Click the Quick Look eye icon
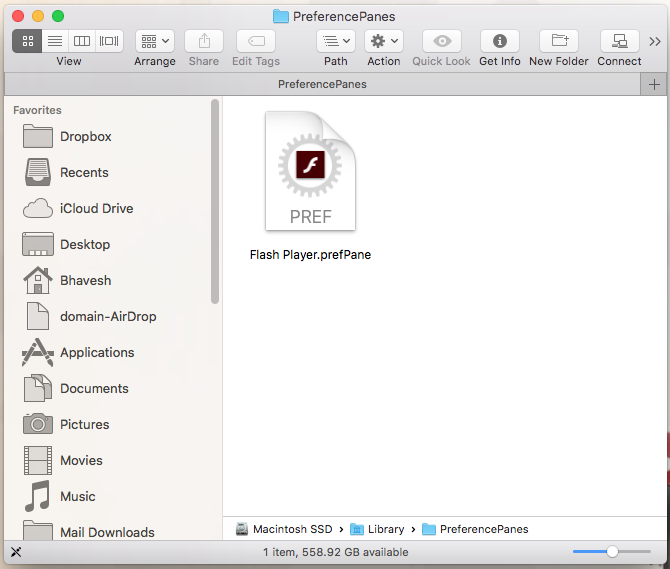Viewport: 670px width, 569px height. pos(442,41)
